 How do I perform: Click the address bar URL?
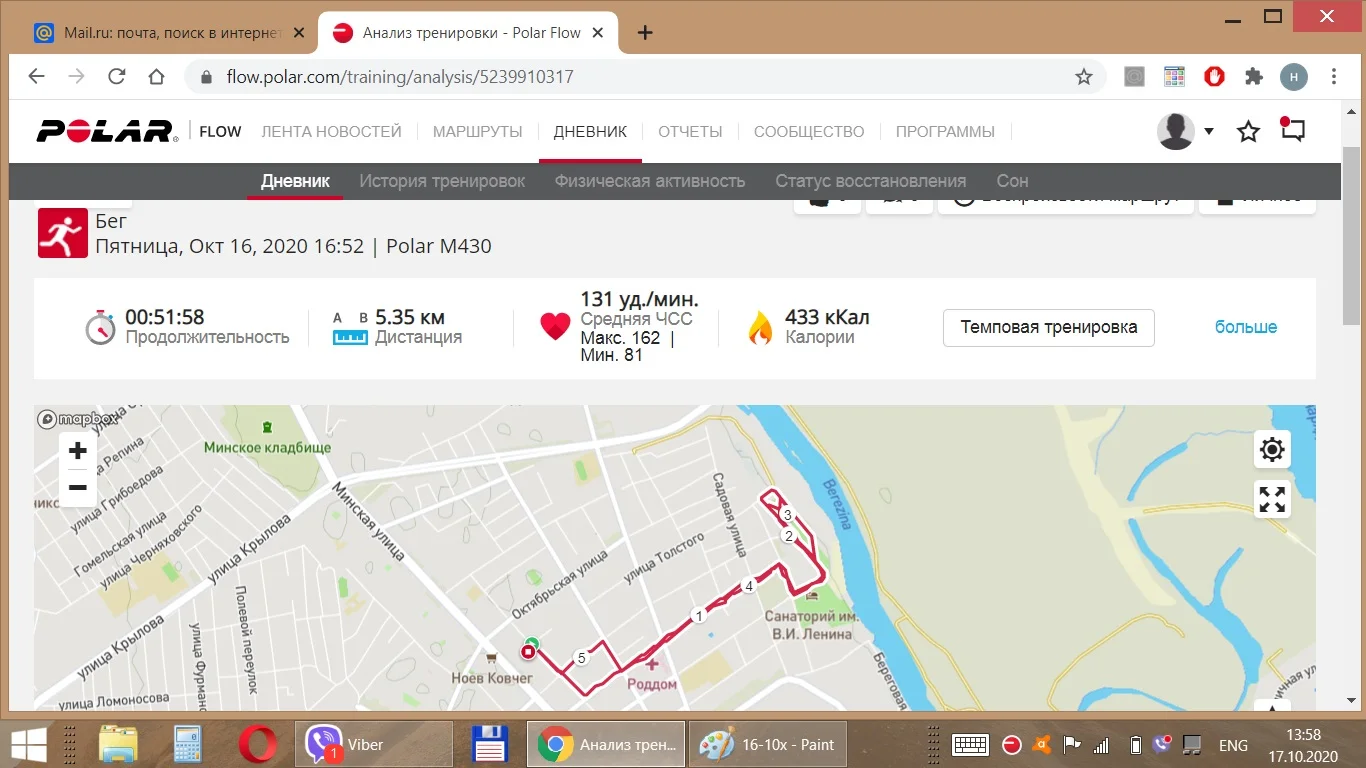coord(400,77)
